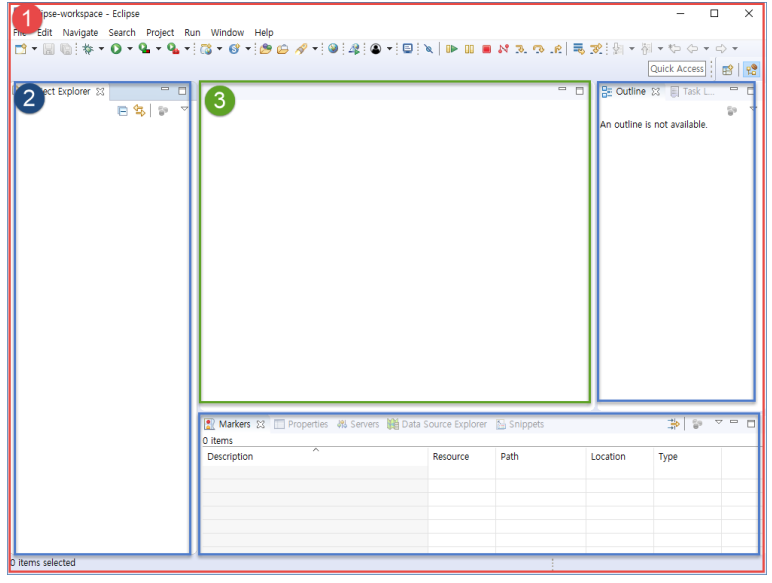Image resolution: width=772 pixels, height=583 pixels.
Task: Click the red Terminate square icon
Action: (x=486, y=49)
